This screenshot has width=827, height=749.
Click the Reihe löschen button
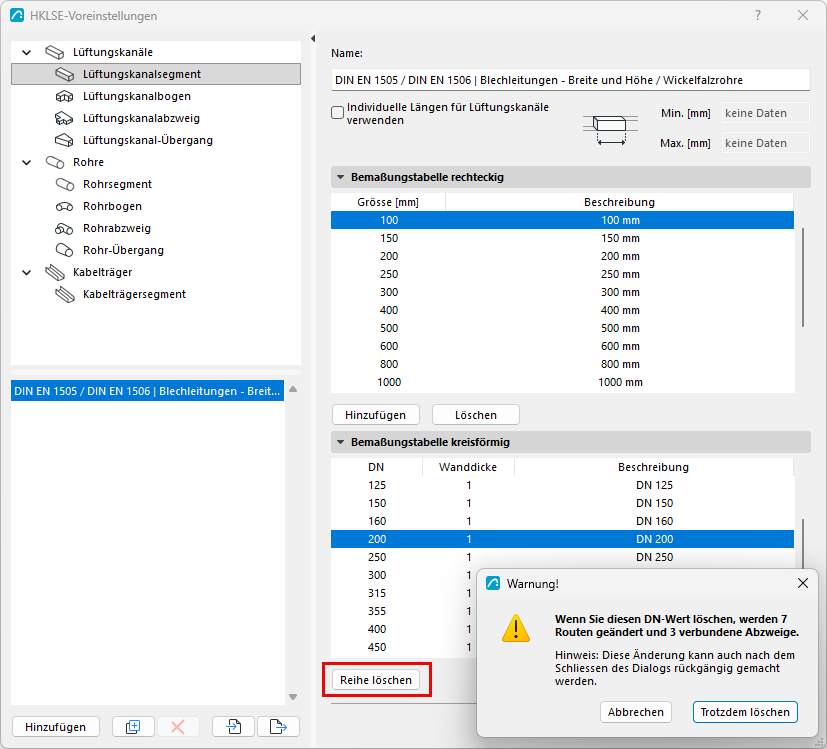[376, 680]
